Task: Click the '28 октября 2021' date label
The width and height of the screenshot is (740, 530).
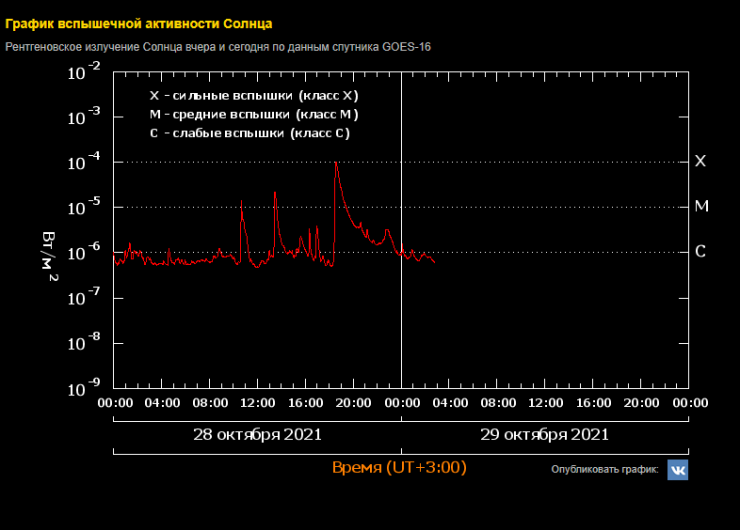Action: point(257,435)
